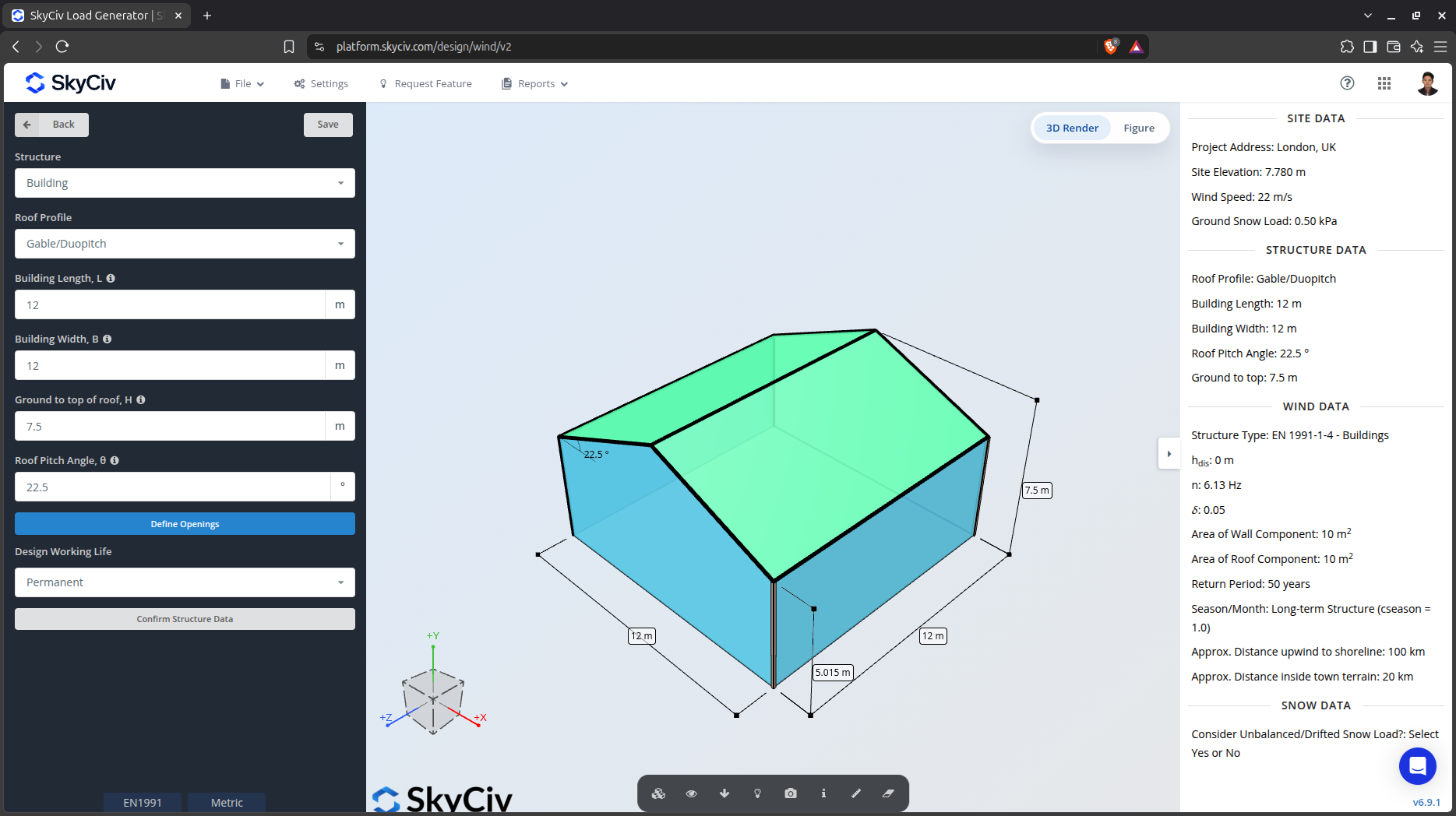Take a screenshot with the camera icon
Image resolution: width=1456 pixels, height=816 pixels.
click(x=791, y=793)
